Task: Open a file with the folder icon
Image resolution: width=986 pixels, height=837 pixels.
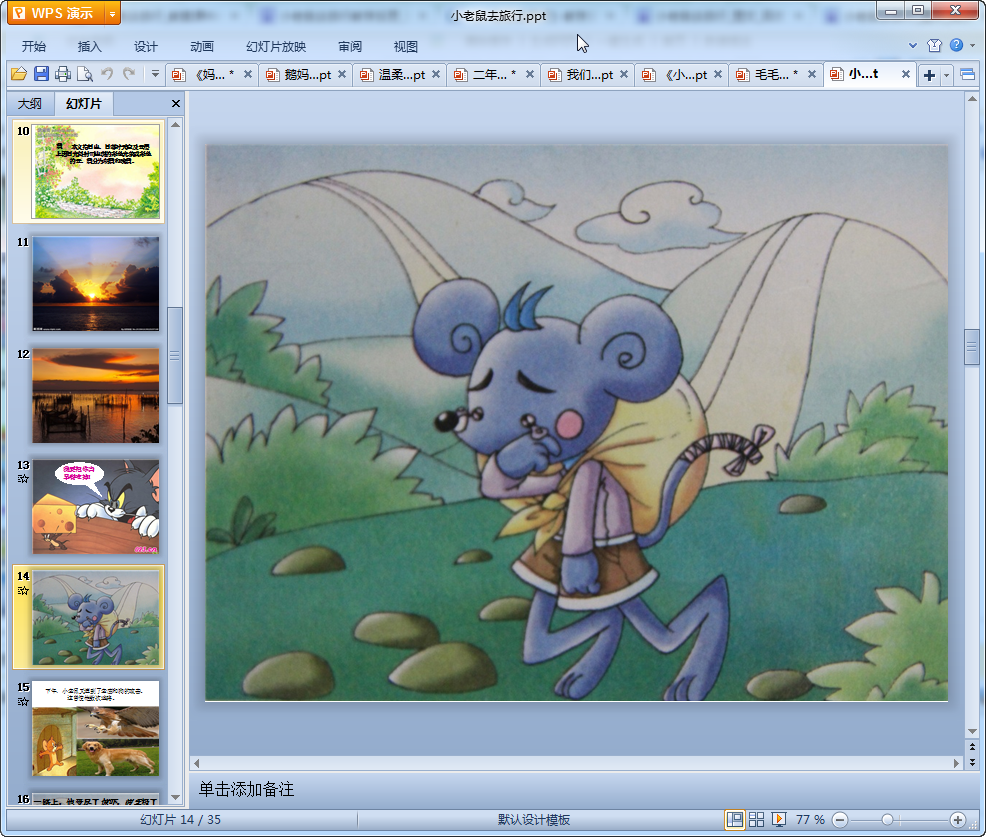Action: 19,74
